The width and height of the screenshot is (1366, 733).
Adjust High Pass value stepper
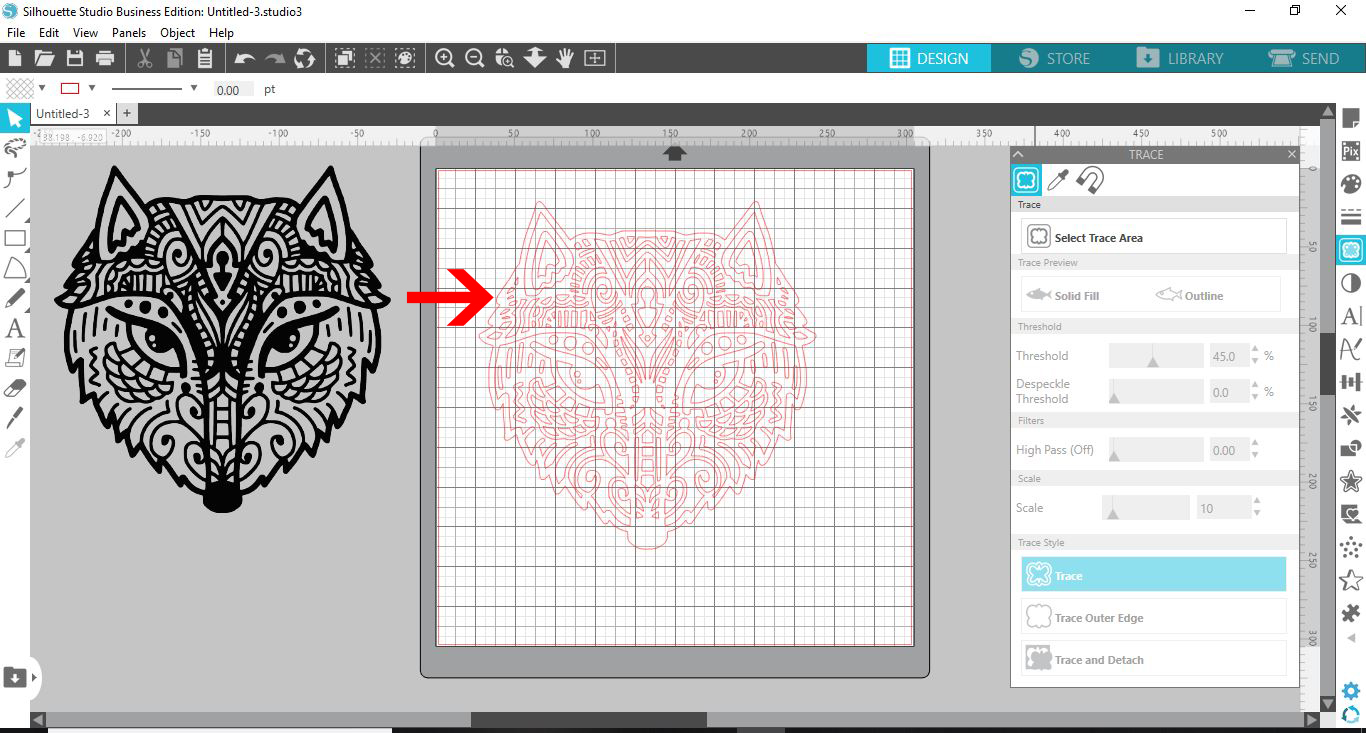(x=1257, y=450)
